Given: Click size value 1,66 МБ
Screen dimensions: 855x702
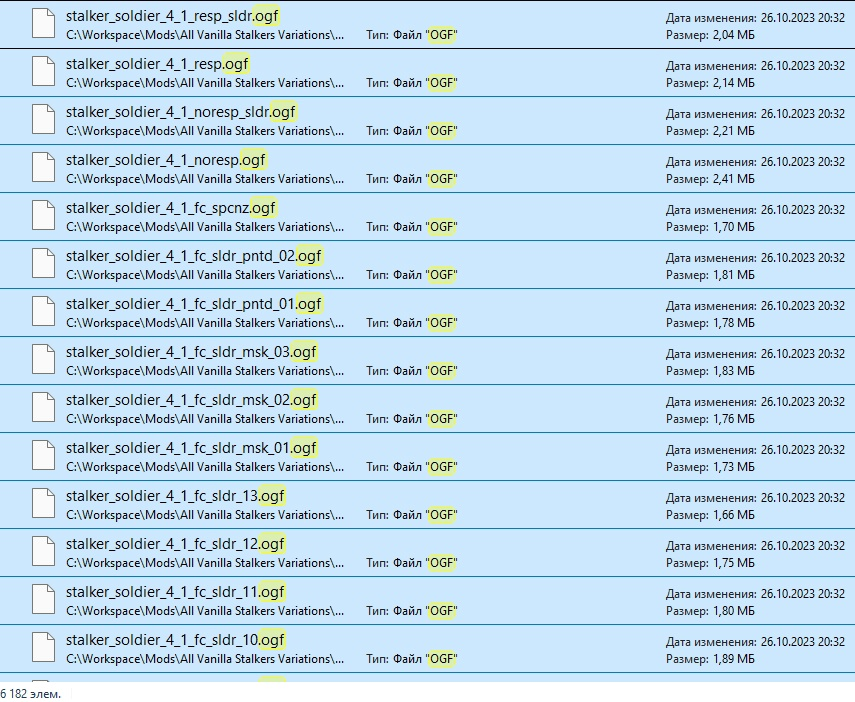Looking at the screenshot, I should coord(733,515).
